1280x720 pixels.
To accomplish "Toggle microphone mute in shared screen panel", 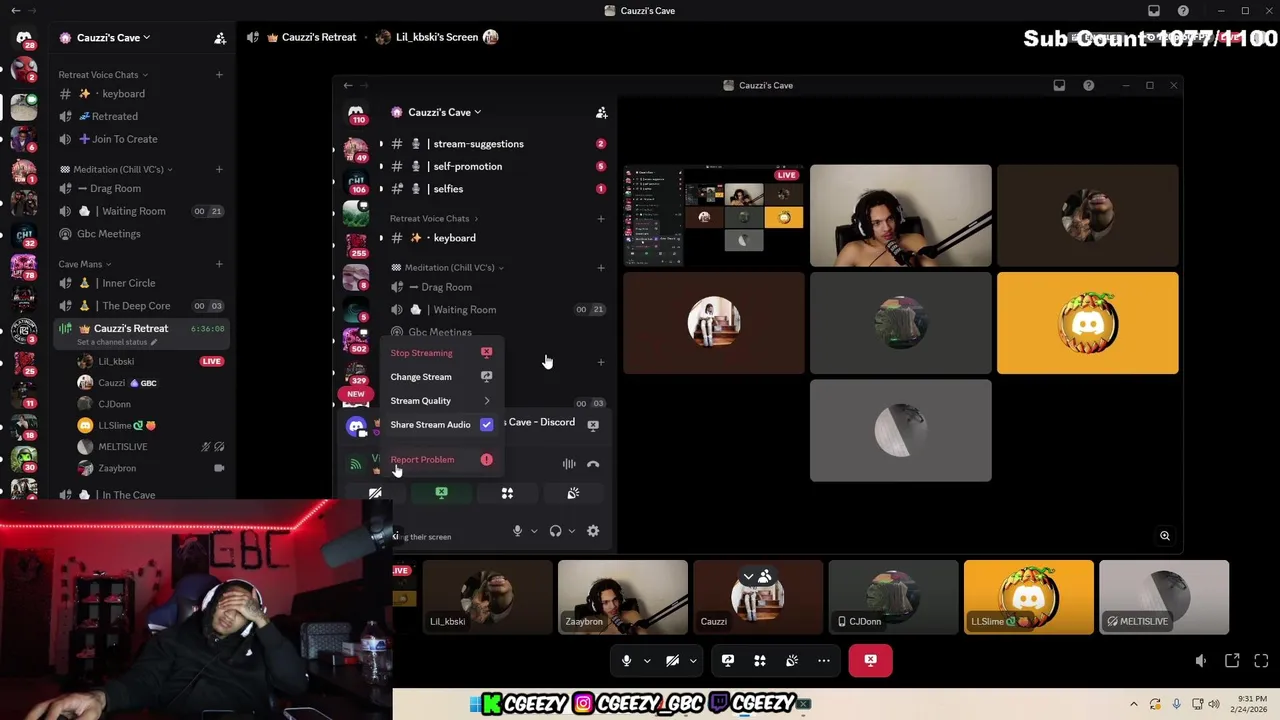I will click(517, 531).
